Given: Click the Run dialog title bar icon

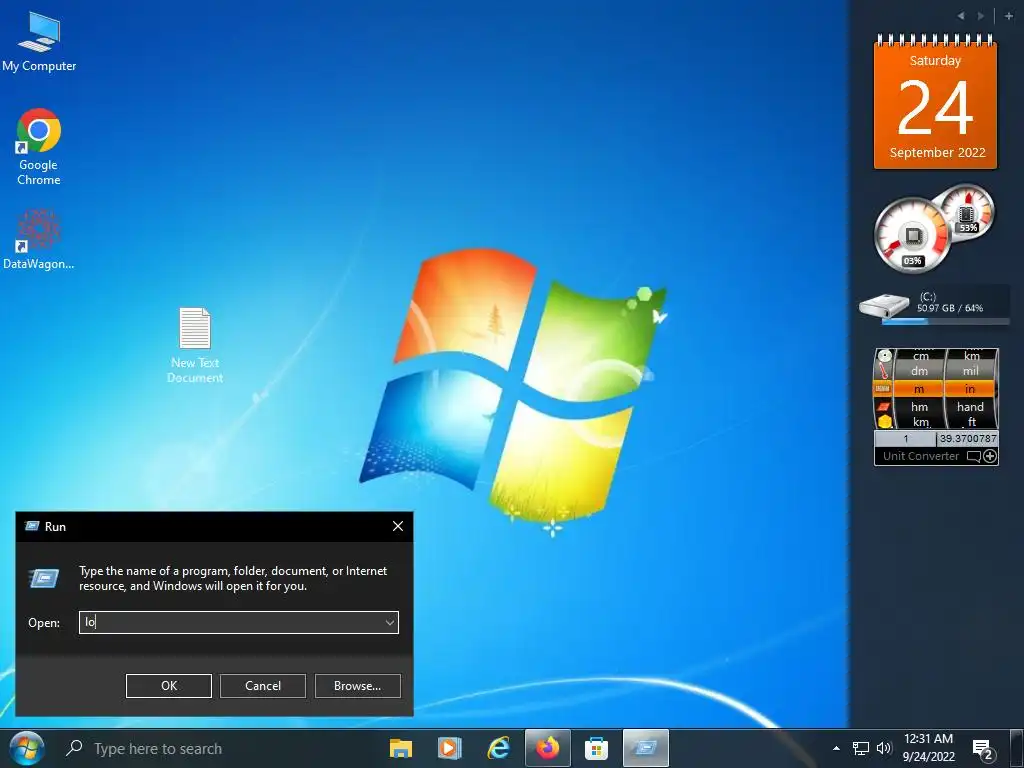Looking at the screenshot, I should click(31, 526).
